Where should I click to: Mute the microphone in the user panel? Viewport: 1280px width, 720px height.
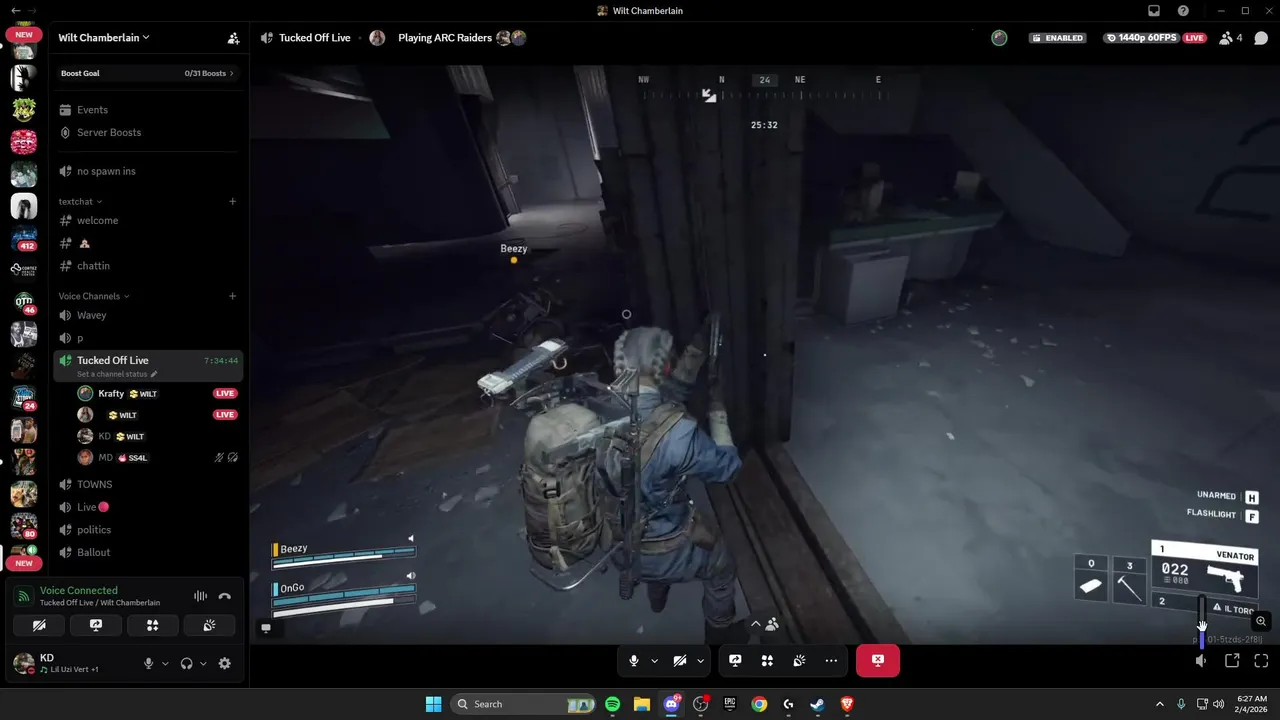149,663
